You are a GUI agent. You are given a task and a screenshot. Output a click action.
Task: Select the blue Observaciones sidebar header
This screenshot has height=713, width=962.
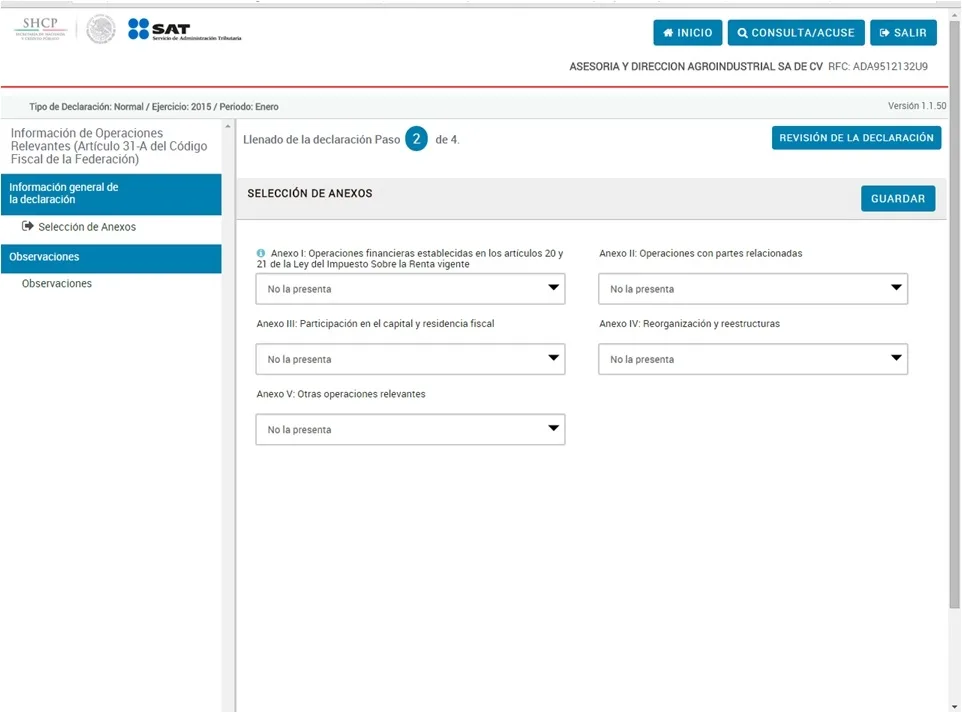click(x=110, y=258)
